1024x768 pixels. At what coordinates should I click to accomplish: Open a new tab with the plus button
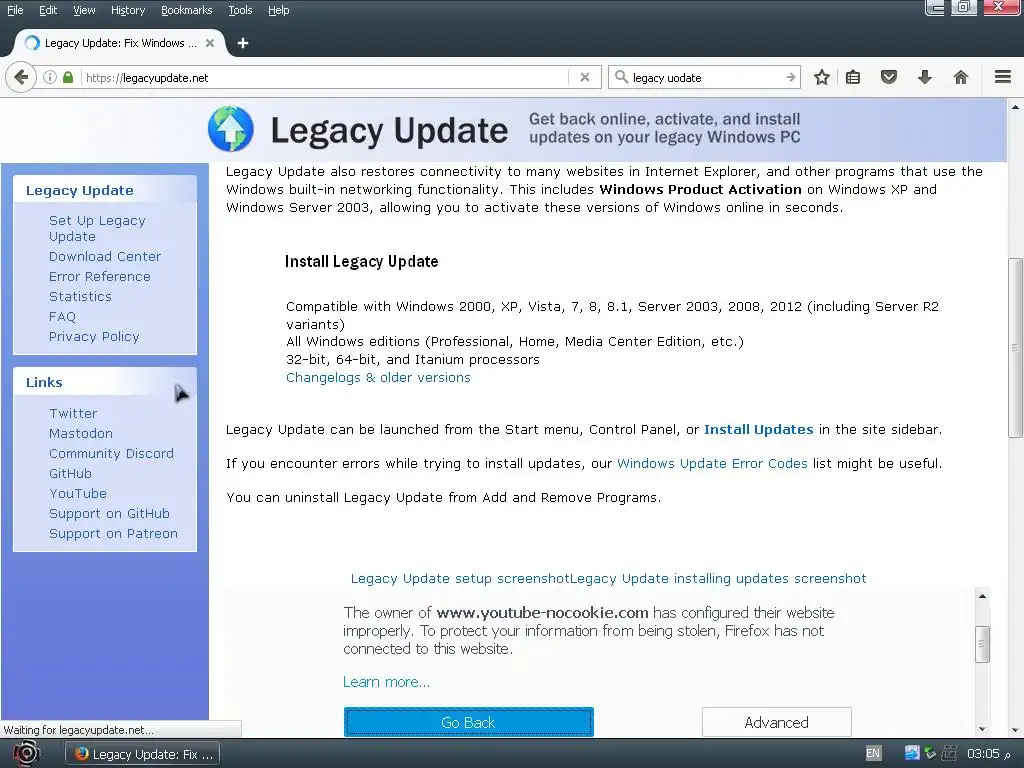(243, 43)
